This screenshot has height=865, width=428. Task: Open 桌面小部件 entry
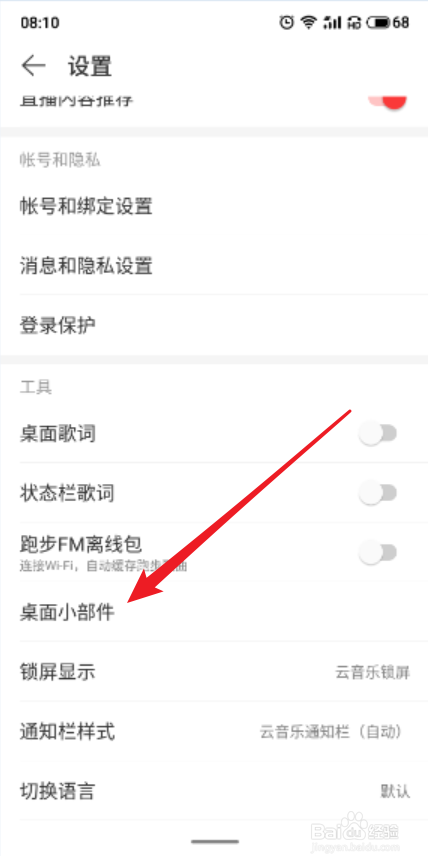tap(214, 612)
